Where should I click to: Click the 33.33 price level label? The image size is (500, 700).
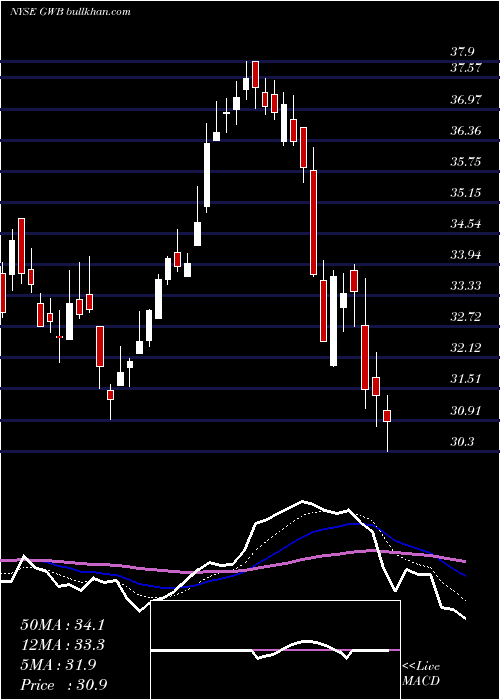(466, 286)
